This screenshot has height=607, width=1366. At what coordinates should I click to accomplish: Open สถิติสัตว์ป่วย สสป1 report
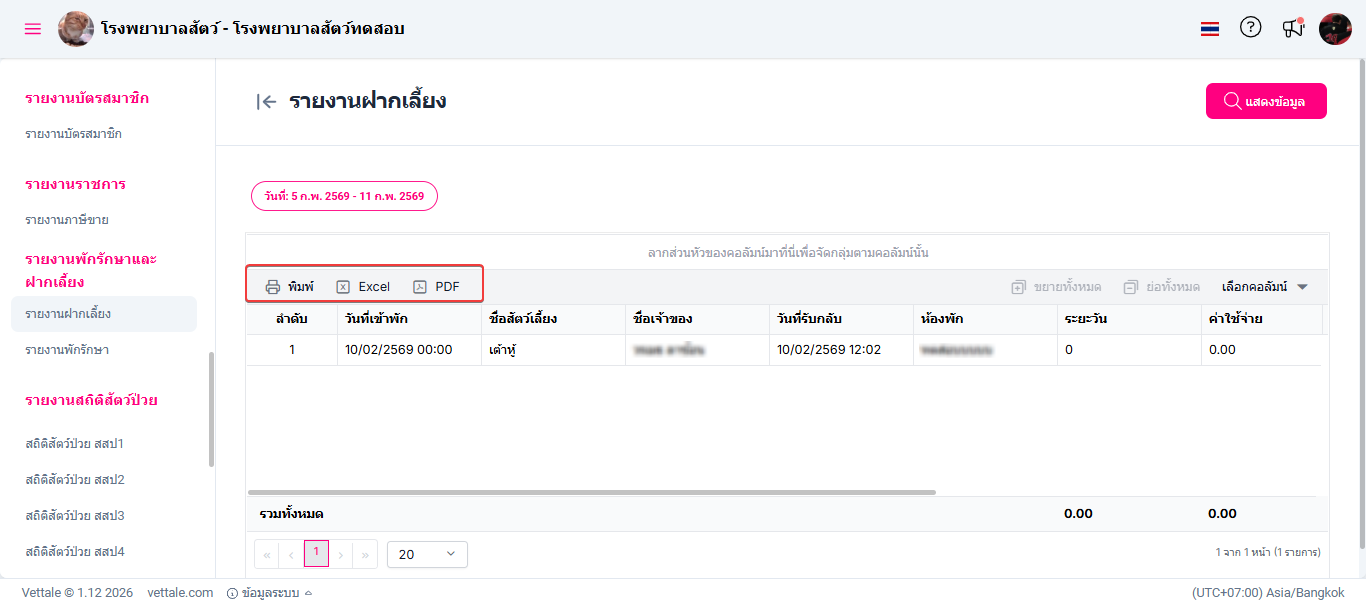coord(75,444)
